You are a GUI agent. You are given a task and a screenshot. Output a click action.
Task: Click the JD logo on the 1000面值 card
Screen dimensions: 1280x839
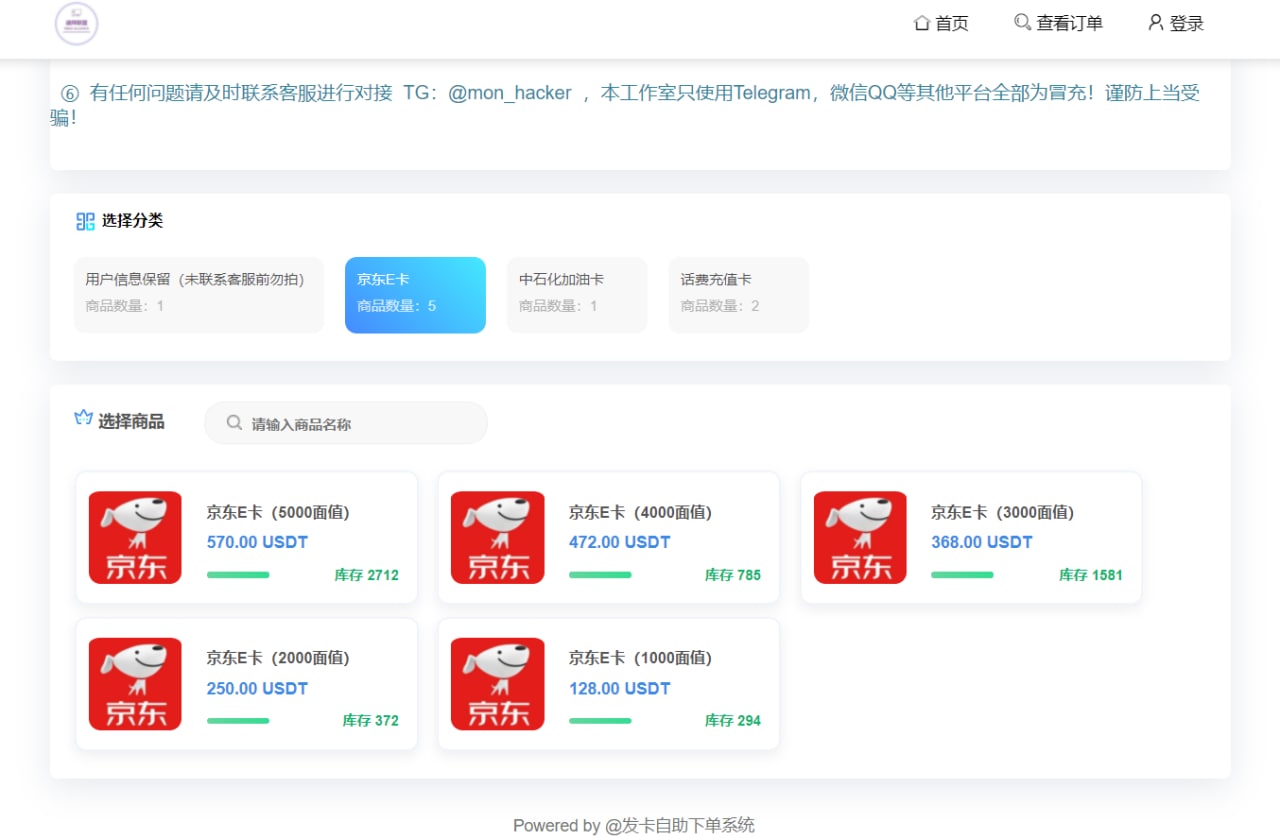[497, 684]
